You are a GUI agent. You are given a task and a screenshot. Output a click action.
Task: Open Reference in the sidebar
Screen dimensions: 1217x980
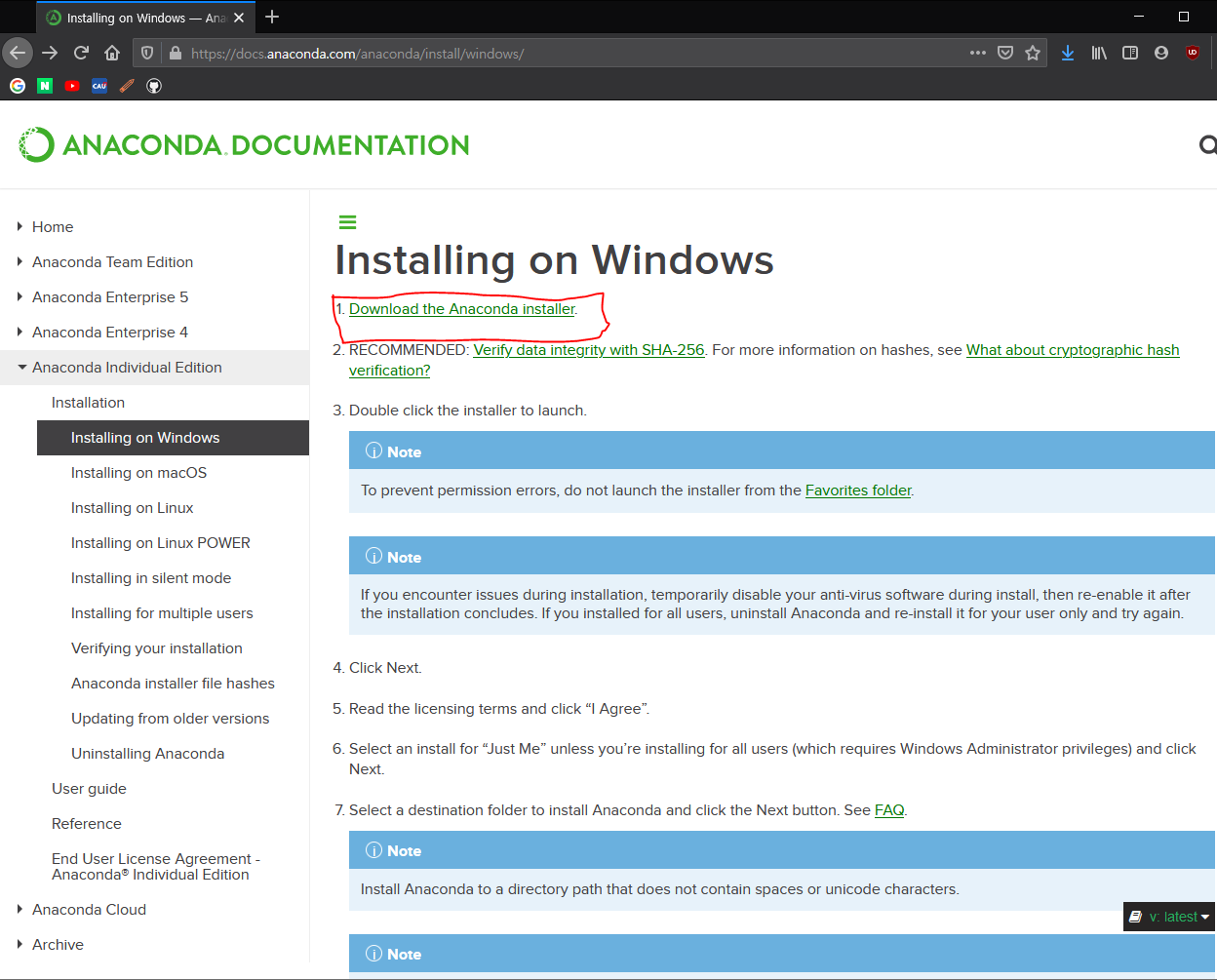click(x=87, y=823)
